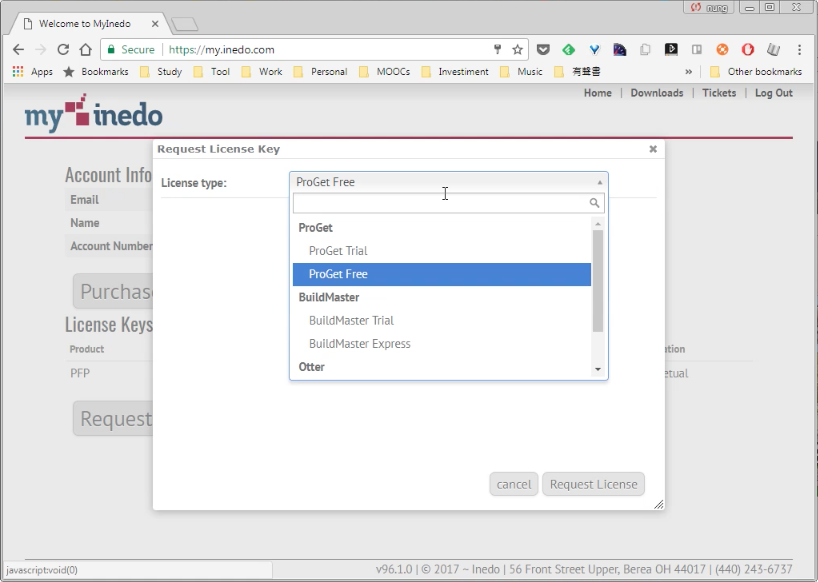The height and width of the screenshot is (582, 818).
Task: Bookmark this page with the star icon
Action: (517, 50)
